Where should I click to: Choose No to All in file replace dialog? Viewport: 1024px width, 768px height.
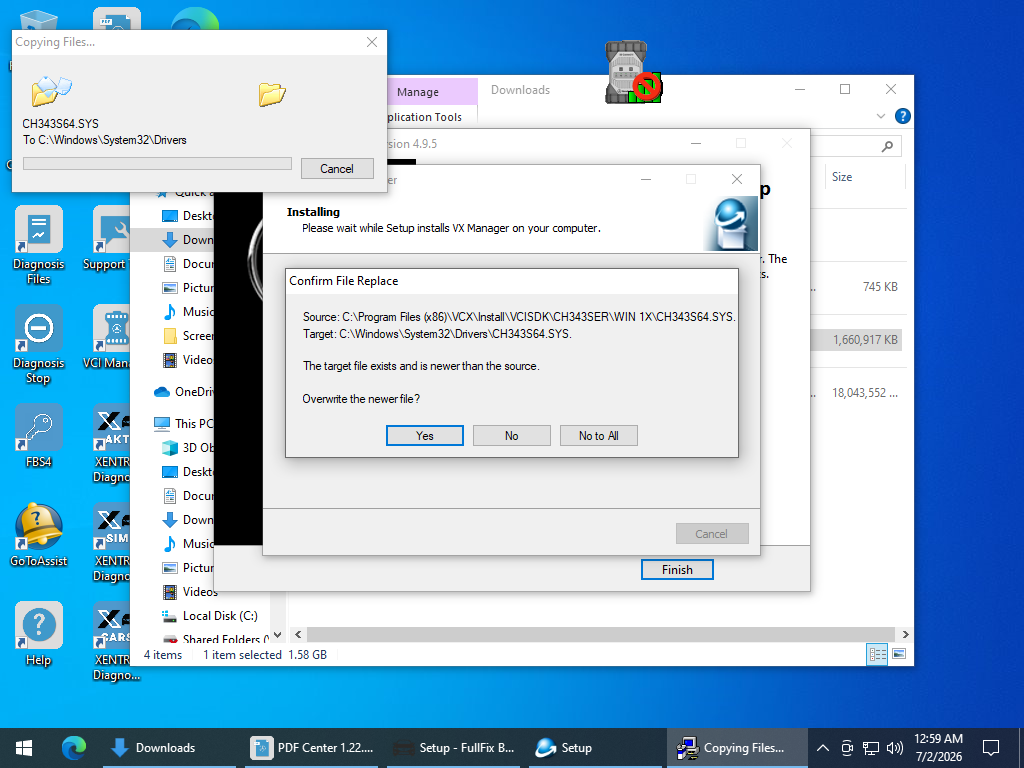pyautogui.click(x=598, y=436)
